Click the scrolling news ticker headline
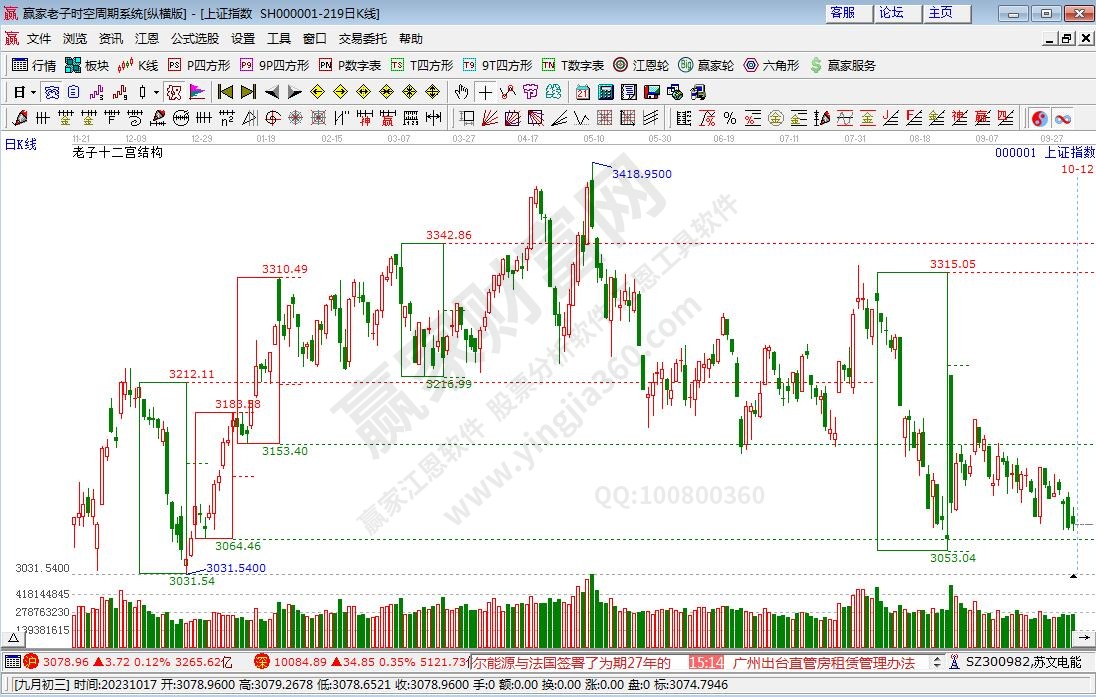 click(570, 662)
